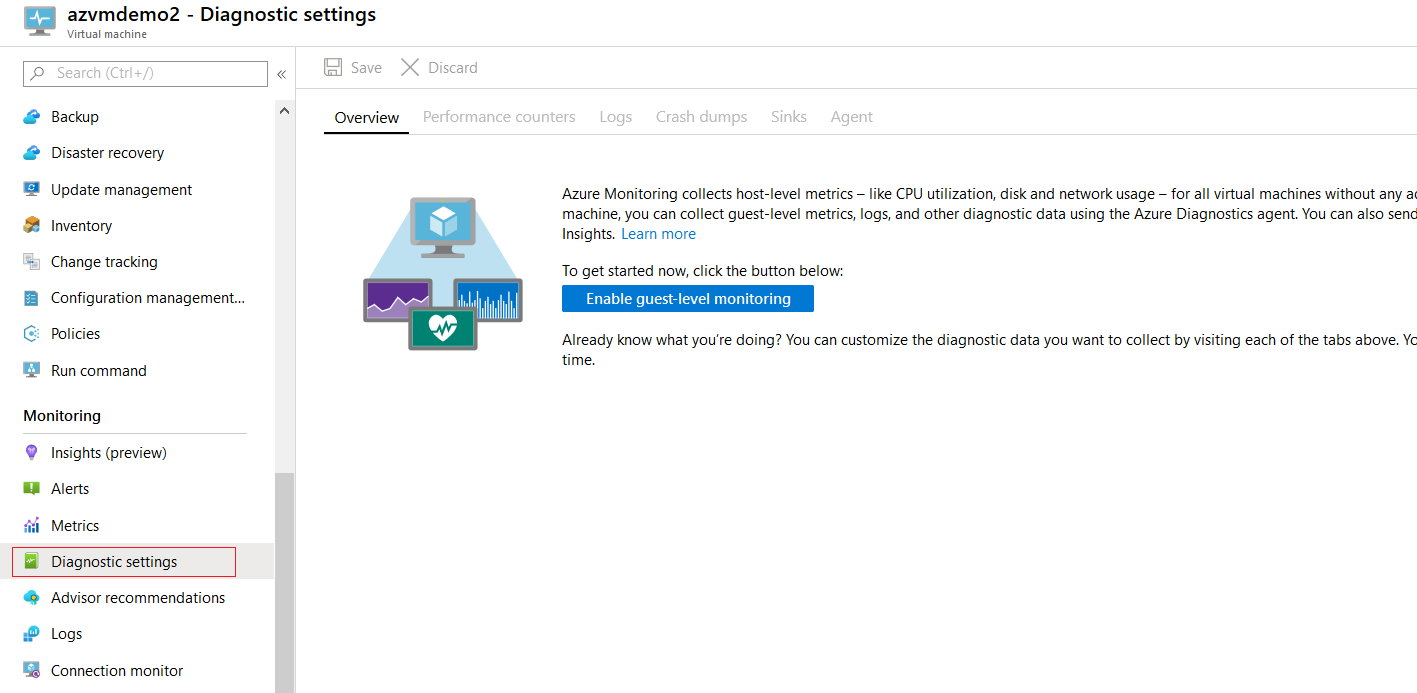This screenshot has height=693, width=1417.
Task: Click the Metrics chart icon
Action: [x=31, y=525]
